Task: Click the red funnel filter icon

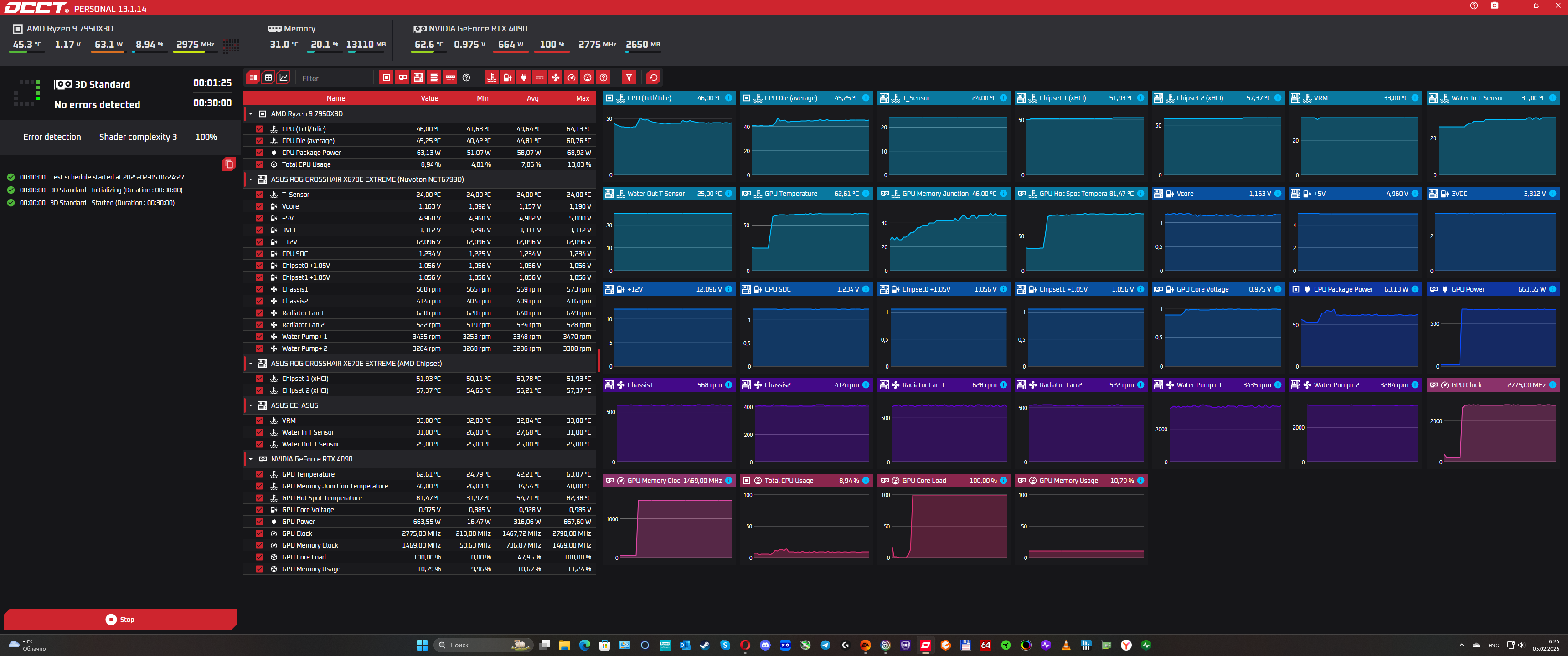Action: [x=629, y=77]
